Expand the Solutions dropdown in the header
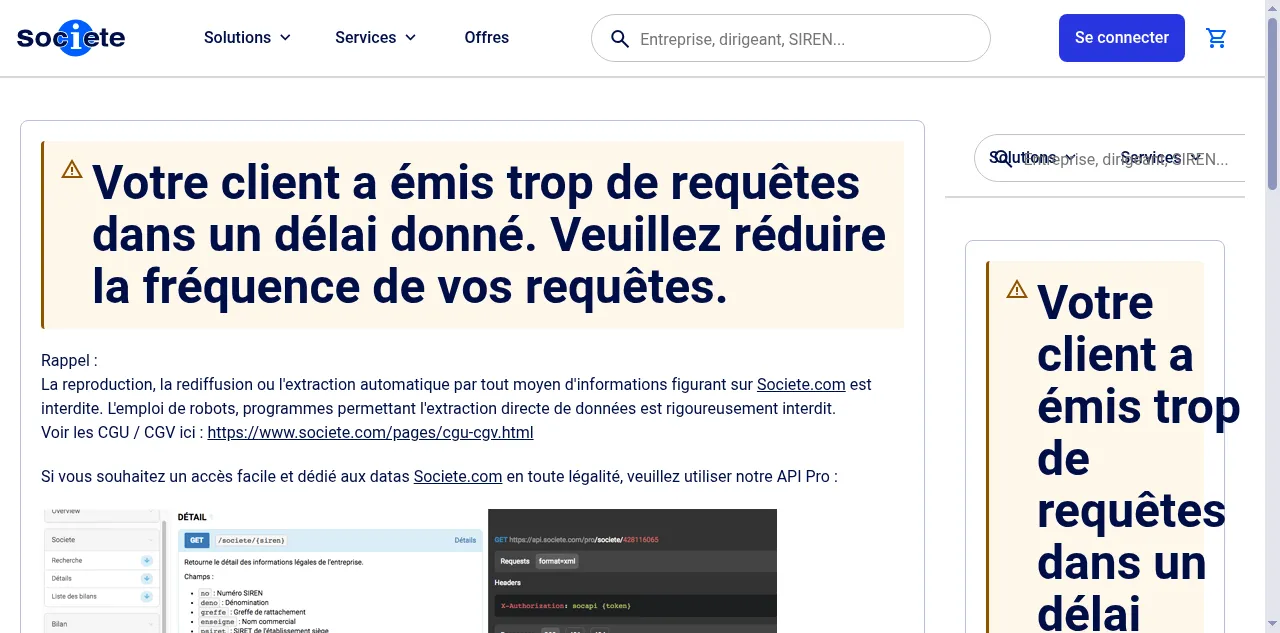Viewport: 1280px width, 633px height. coord(247,38)
